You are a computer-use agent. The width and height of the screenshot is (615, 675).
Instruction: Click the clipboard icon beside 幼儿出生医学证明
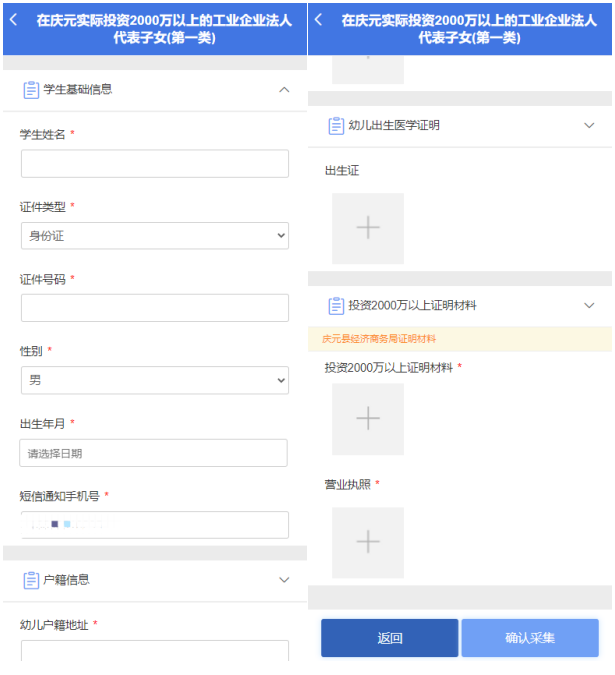point(336,125)
